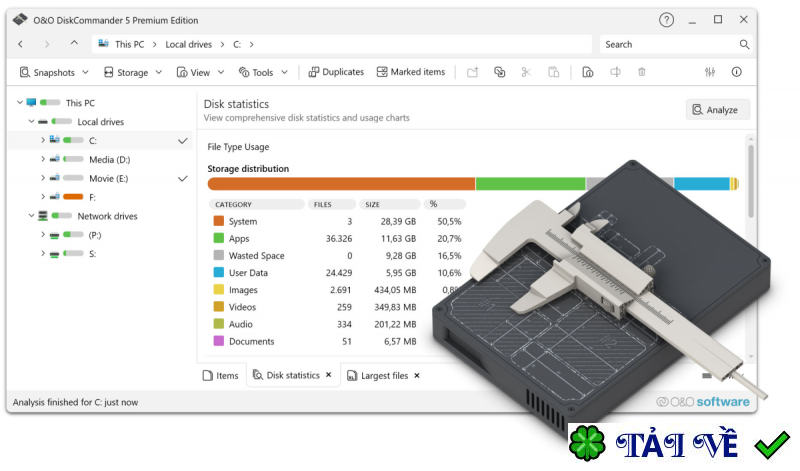800x471 pixels.
Task: Expand the Movie (E:) node
Action: tap(43, 178)
